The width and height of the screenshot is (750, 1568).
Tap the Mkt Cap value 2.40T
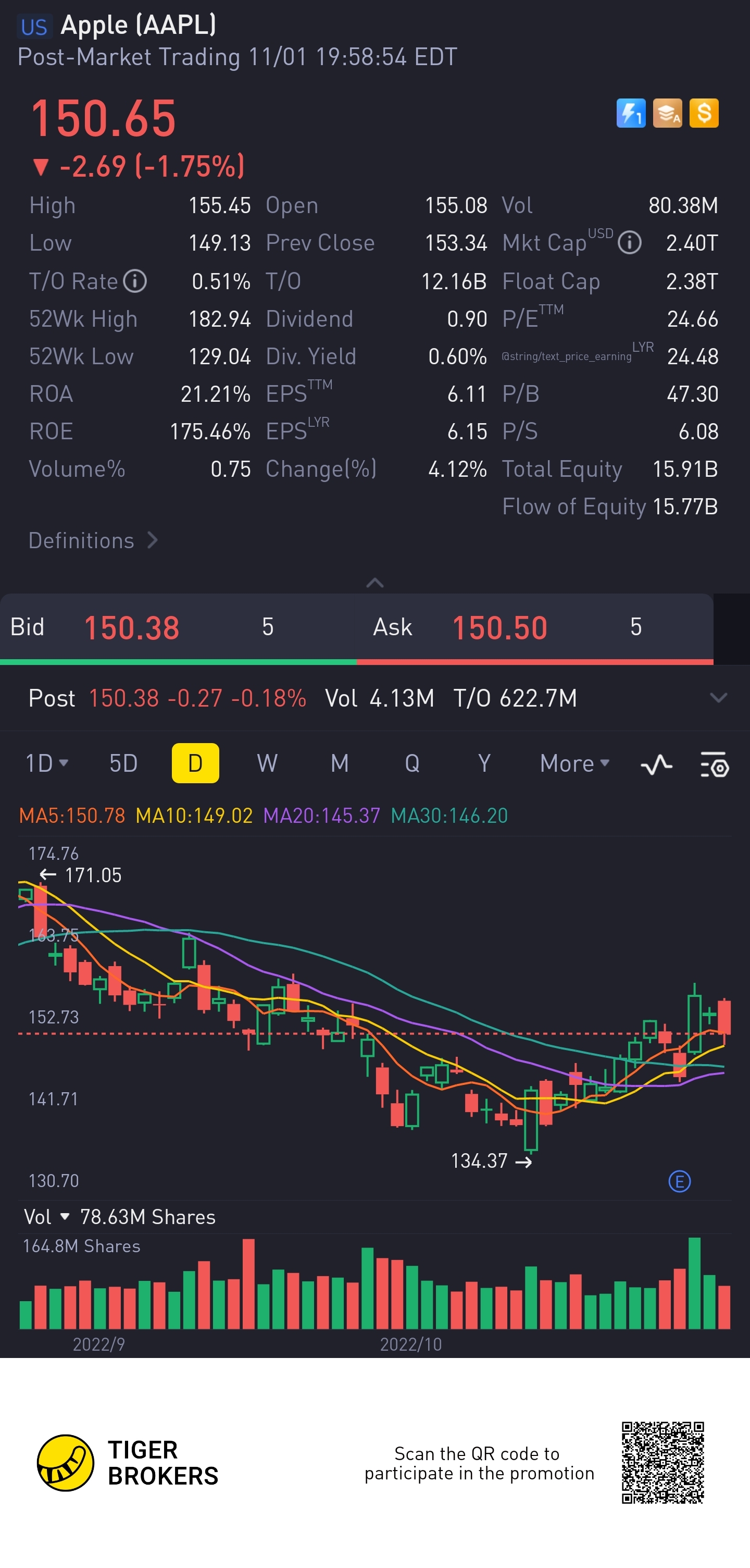pyautogui.click(x=692, y=243)
